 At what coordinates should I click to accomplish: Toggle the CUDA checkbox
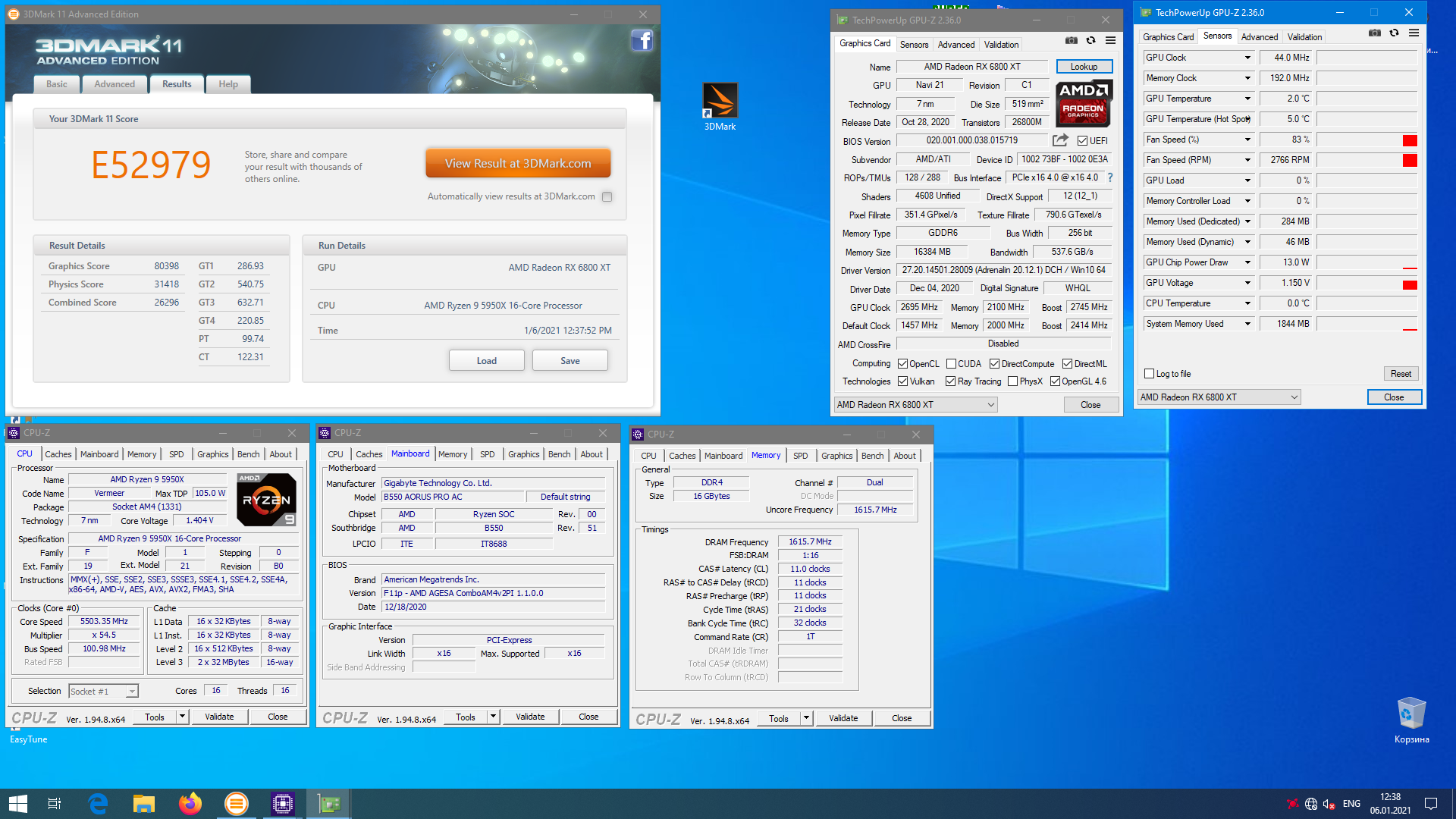click(951, 364)
